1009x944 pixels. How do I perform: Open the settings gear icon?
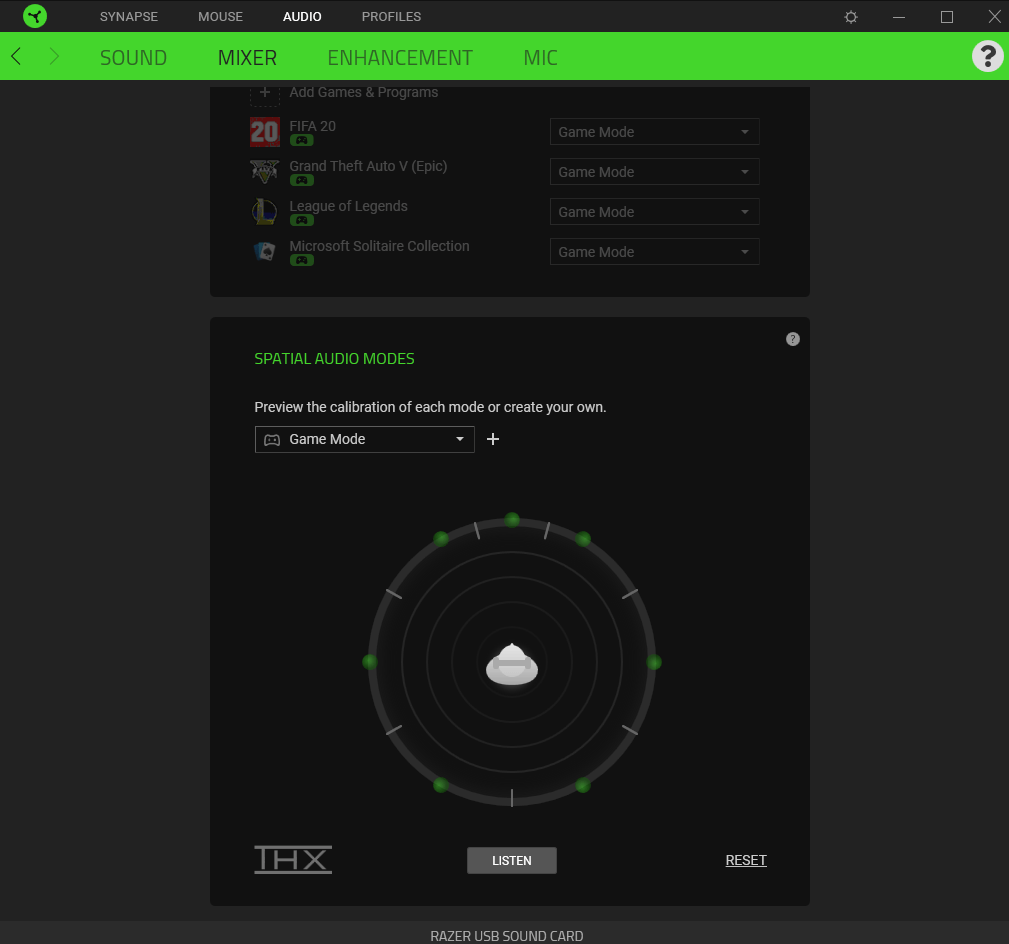pos(851,17)
